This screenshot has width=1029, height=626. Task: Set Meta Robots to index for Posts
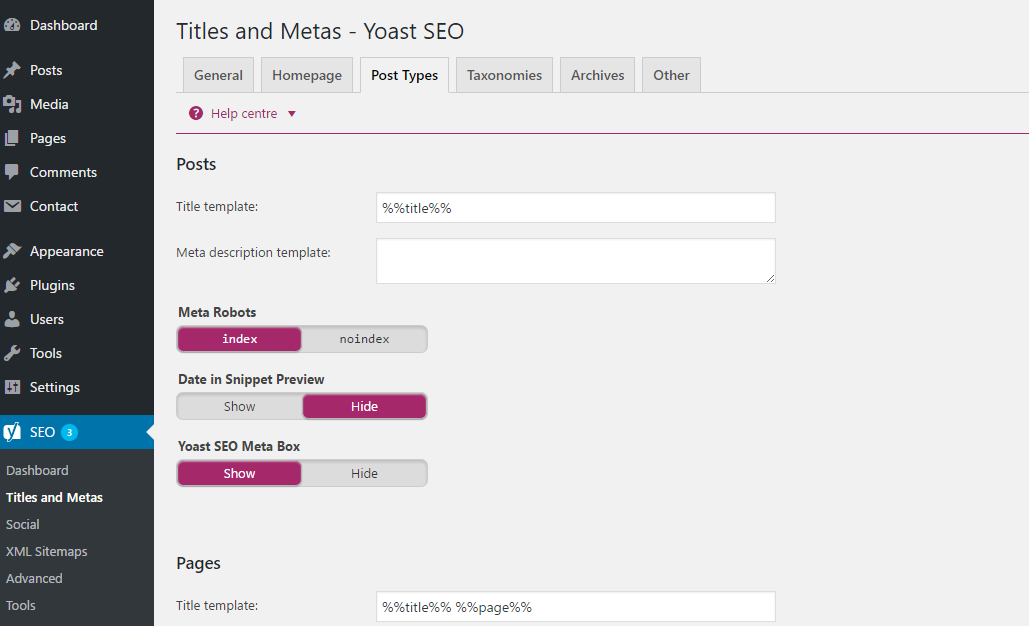tap(240, 339)
